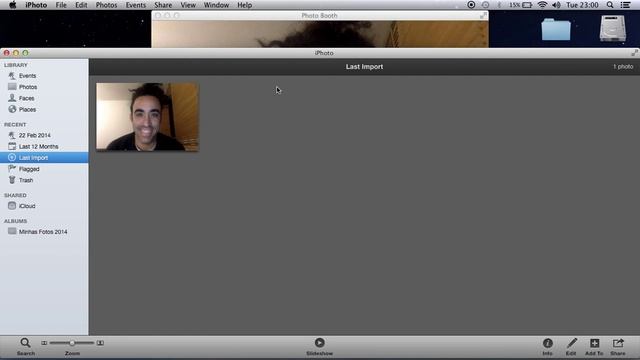The height and width of the screenshot is (360, 640).
Task: Open the File menu
Action: (x=61, y=5)
